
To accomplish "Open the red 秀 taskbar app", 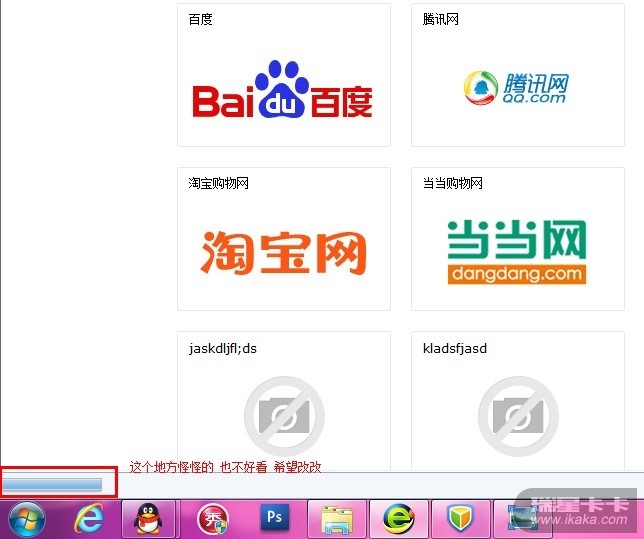I will (212, 519).
